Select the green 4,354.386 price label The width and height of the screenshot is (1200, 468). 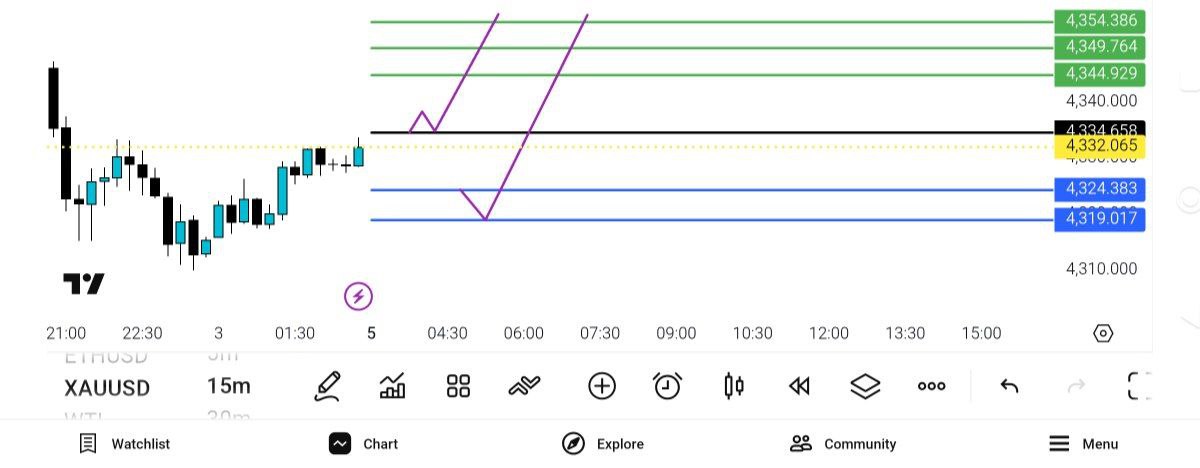pos(1100,20)
